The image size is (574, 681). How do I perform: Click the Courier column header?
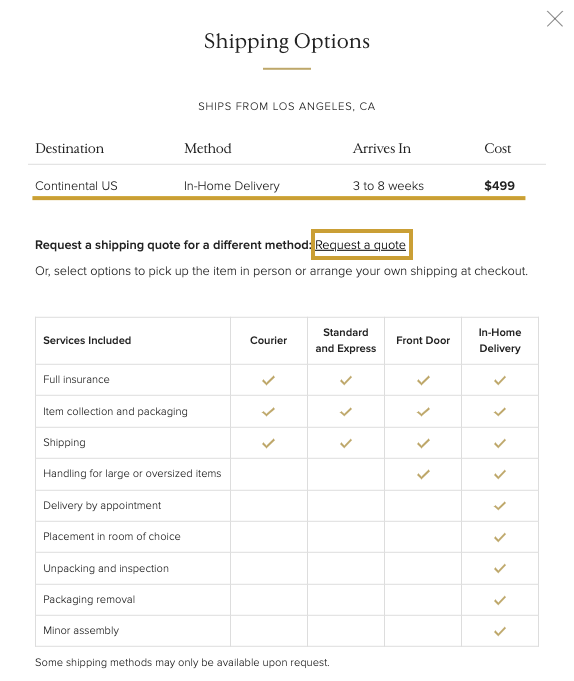[x=268, y=340]
